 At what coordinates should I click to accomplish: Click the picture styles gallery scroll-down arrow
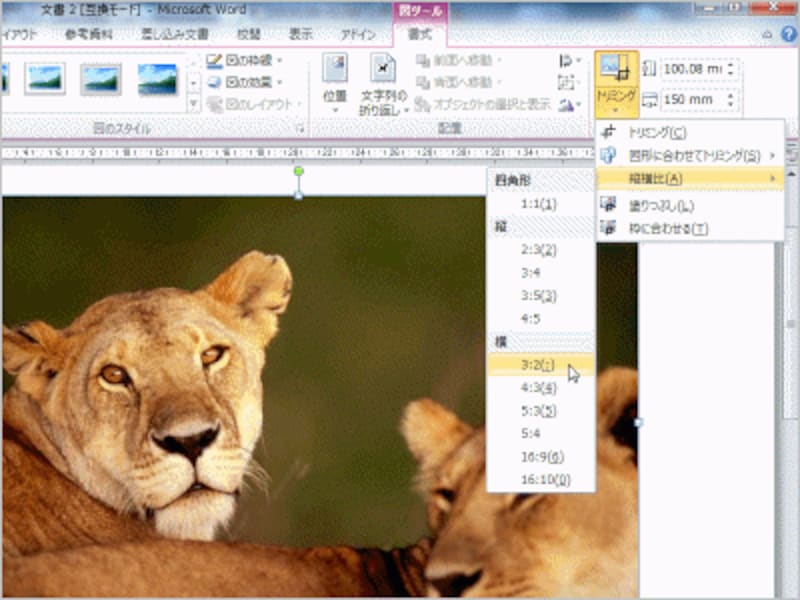(x=193, y=83)
